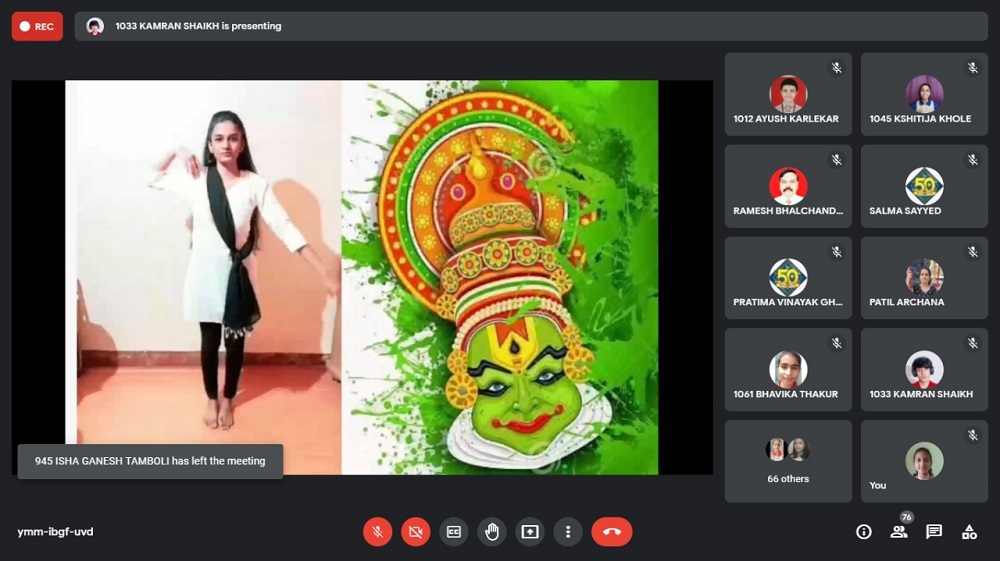This screenshot has height=561, width=1000.
Task: Click the Salma Sayyed participant tile
Action: [923, 186]
